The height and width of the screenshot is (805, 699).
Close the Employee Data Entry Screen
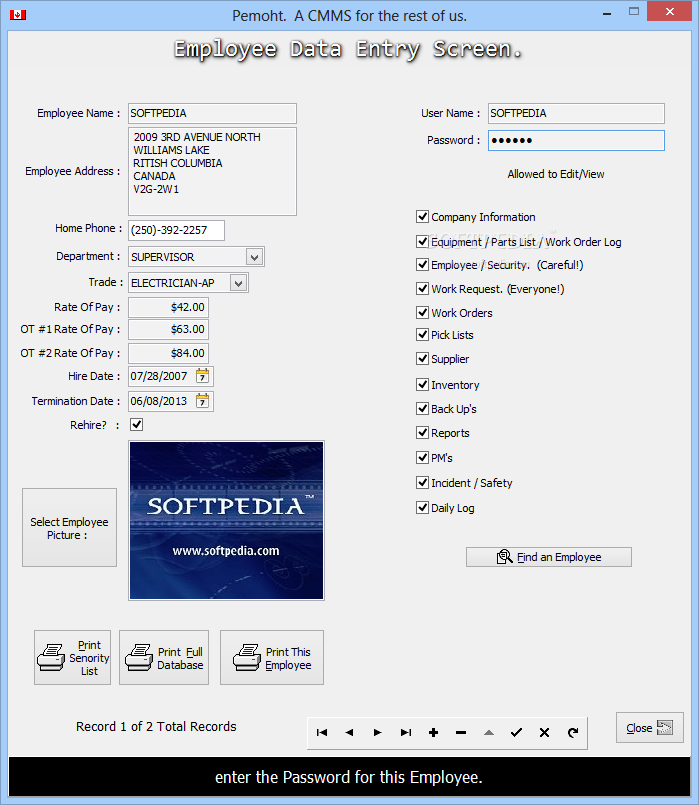(650, 727)
